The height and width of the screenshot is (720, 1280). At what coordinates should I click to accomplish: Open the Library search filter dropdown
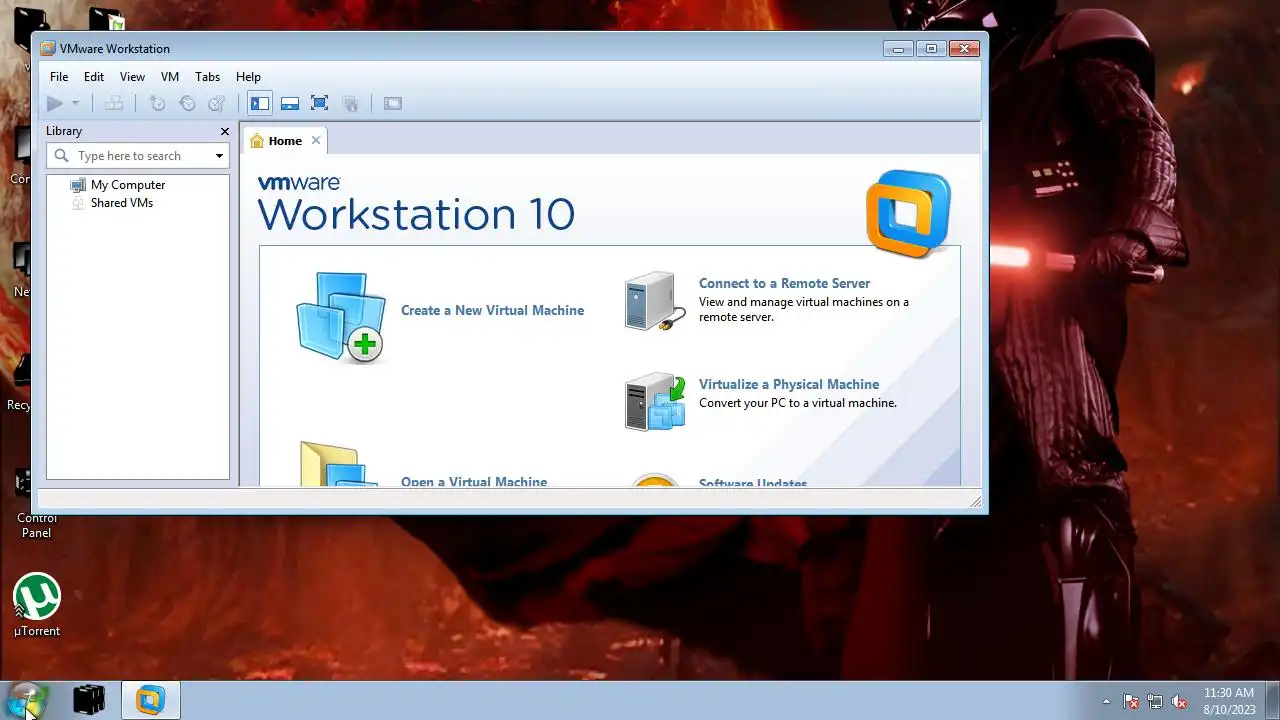[x=219, y=156]
